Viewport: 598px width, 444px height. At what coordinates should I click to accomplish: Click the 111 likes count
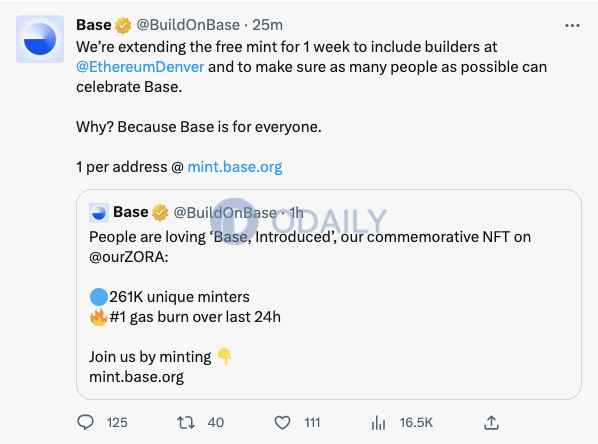(x=312, y=423)
